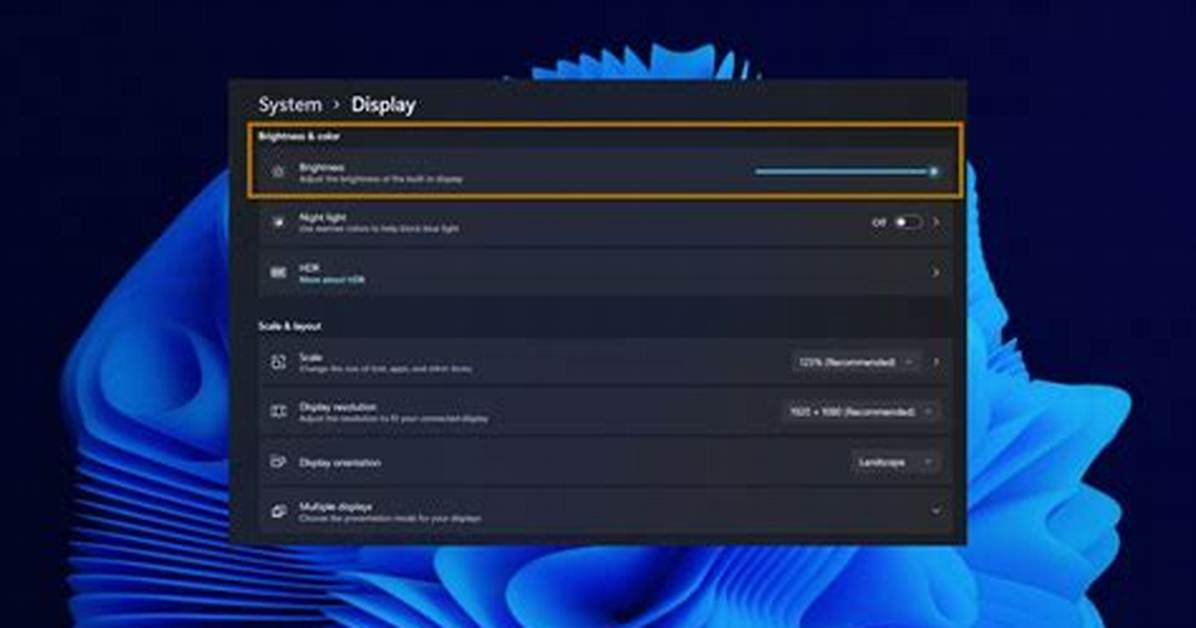Image resolution: width=1196 pixels, height=628 pixels.
Task: Click the Night light row label
Action: pyautogui.click(x=322, y=217)
